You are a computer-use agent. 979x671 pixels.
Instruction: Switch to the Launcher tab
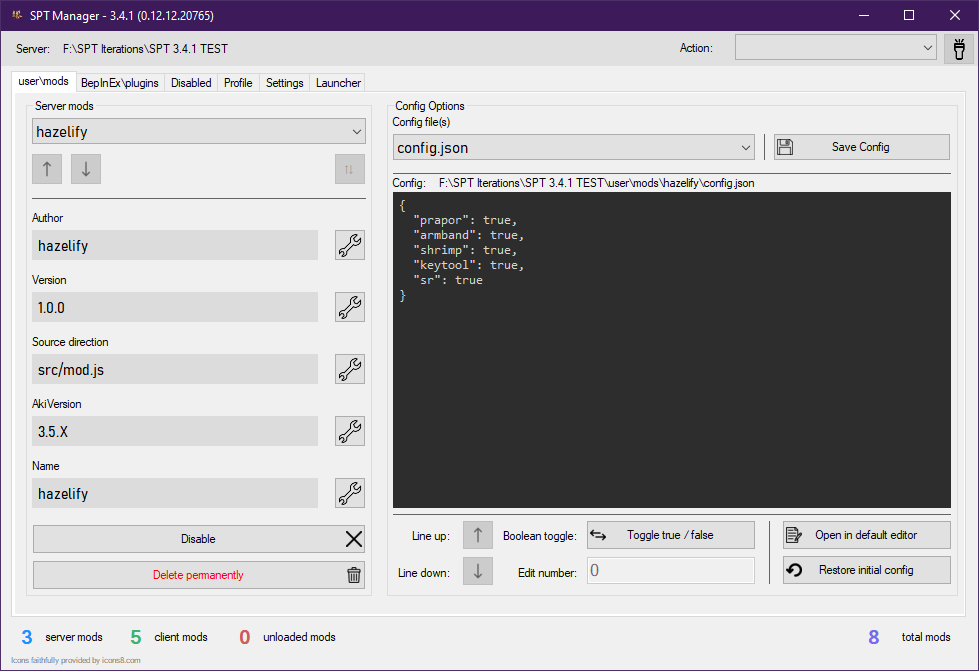pos(338,83)
